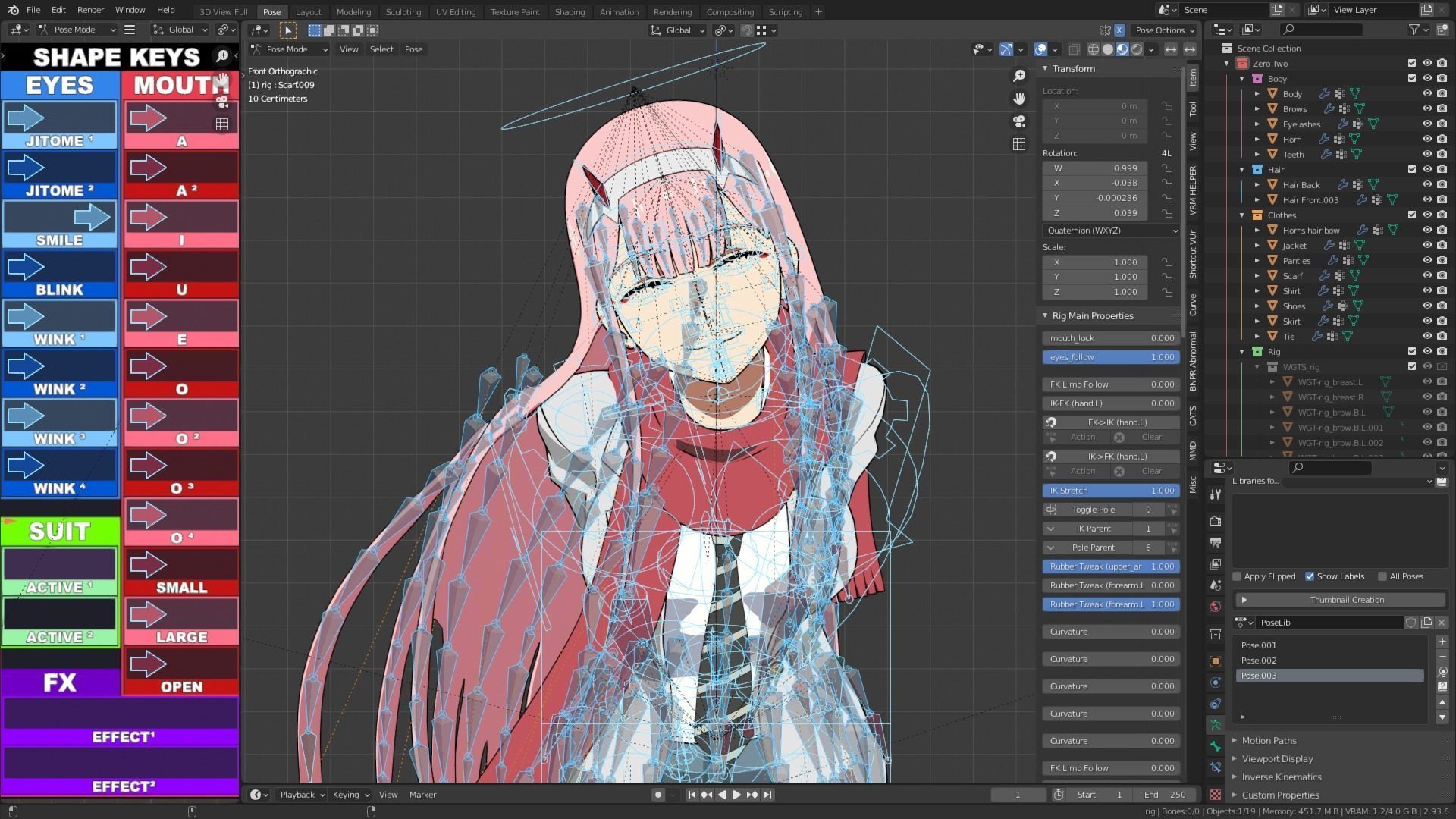Viewport: 1456px width, 819px height.
Task: Add new pose with plus button
Action: (x=1442, y=642)
